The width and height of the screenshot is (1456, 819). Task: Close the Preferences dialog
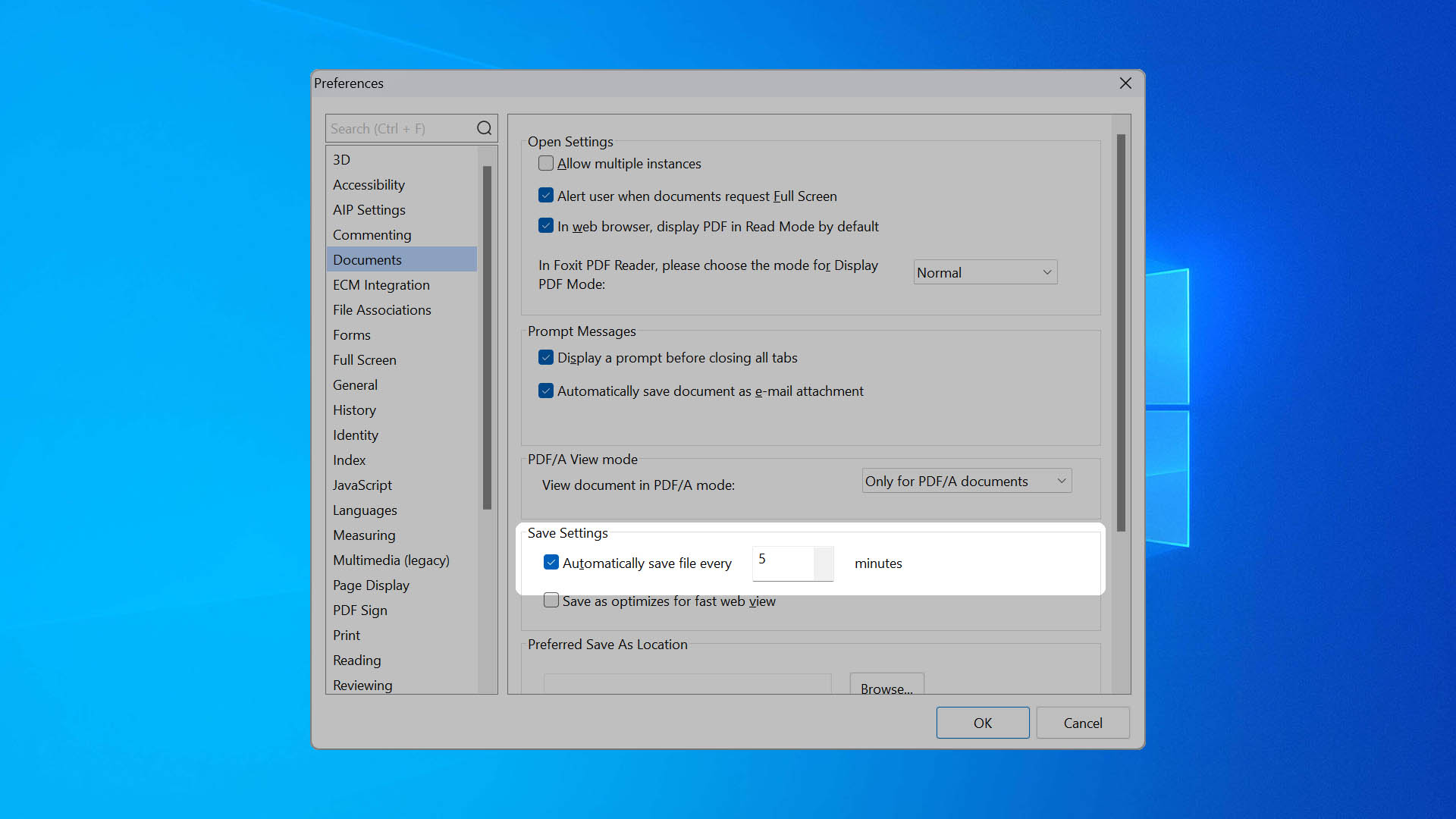(x=1125, y=83)
